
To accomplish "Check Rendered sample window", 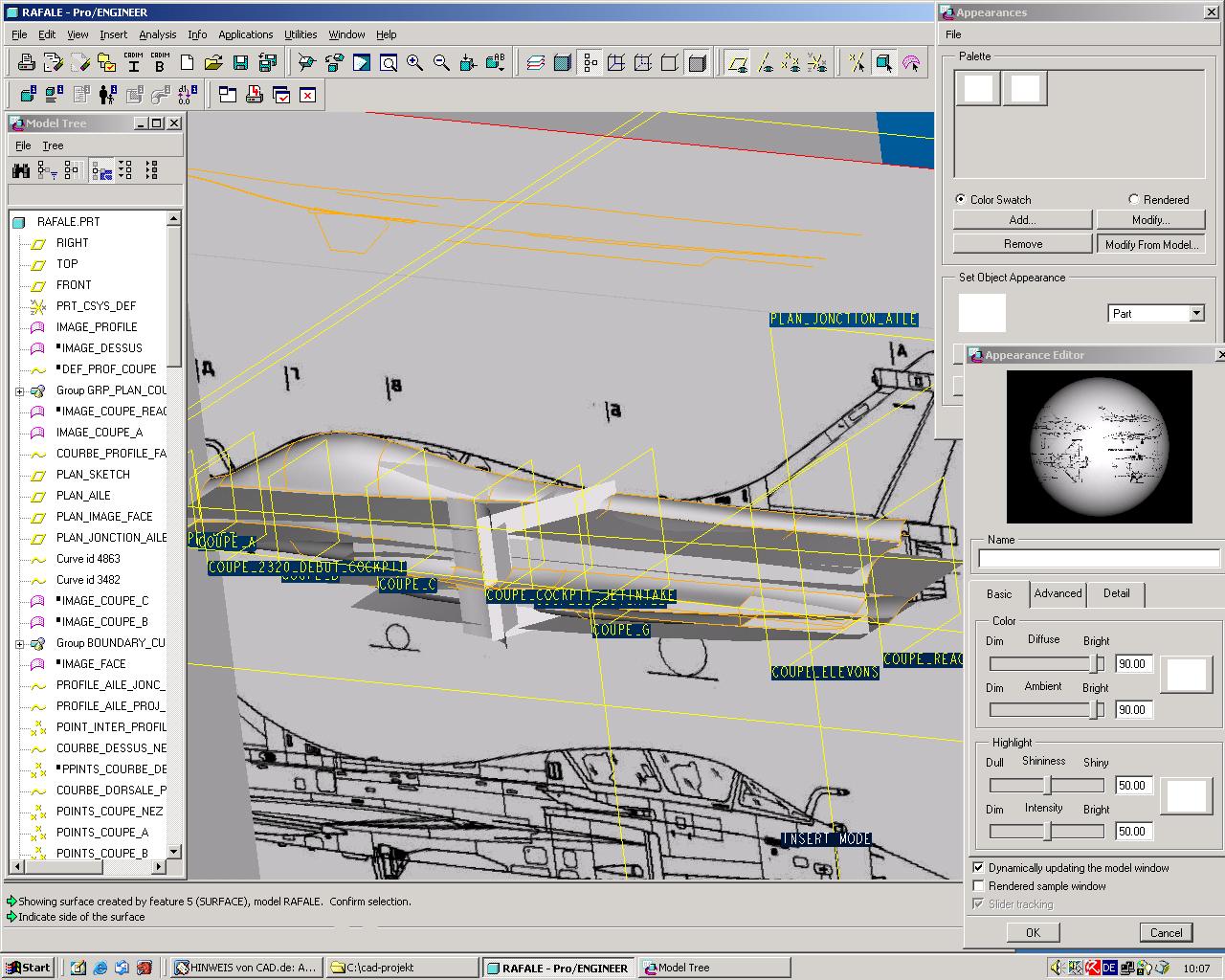I will tap(978, 886).
